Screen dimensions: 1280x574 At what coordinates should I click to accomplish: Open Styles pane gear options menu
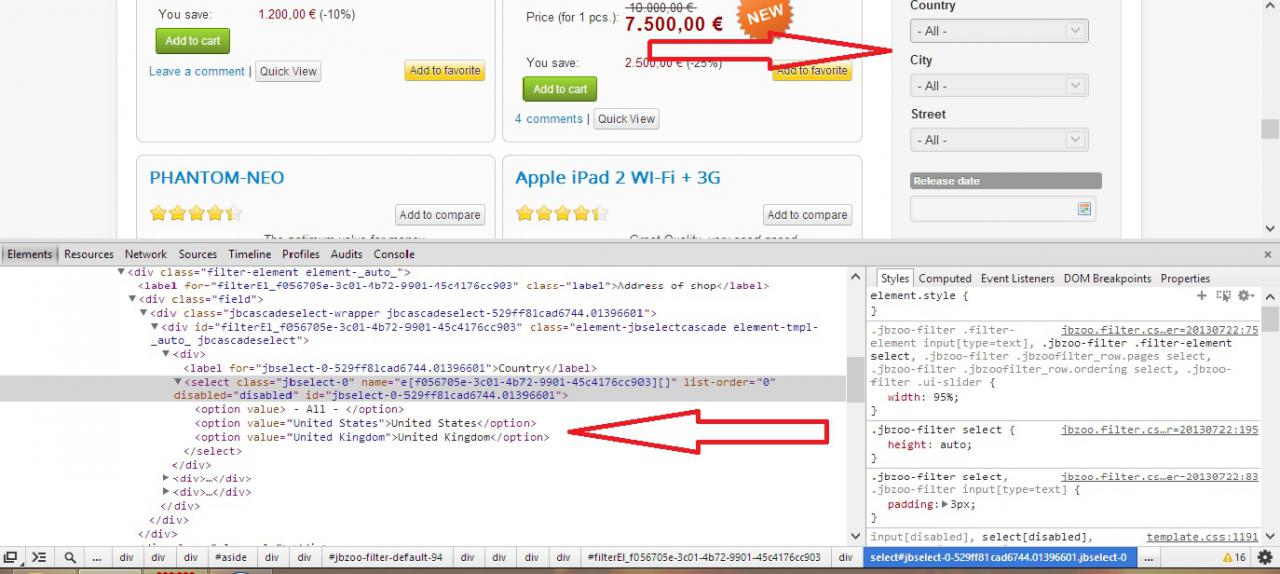click(1245, 296)
